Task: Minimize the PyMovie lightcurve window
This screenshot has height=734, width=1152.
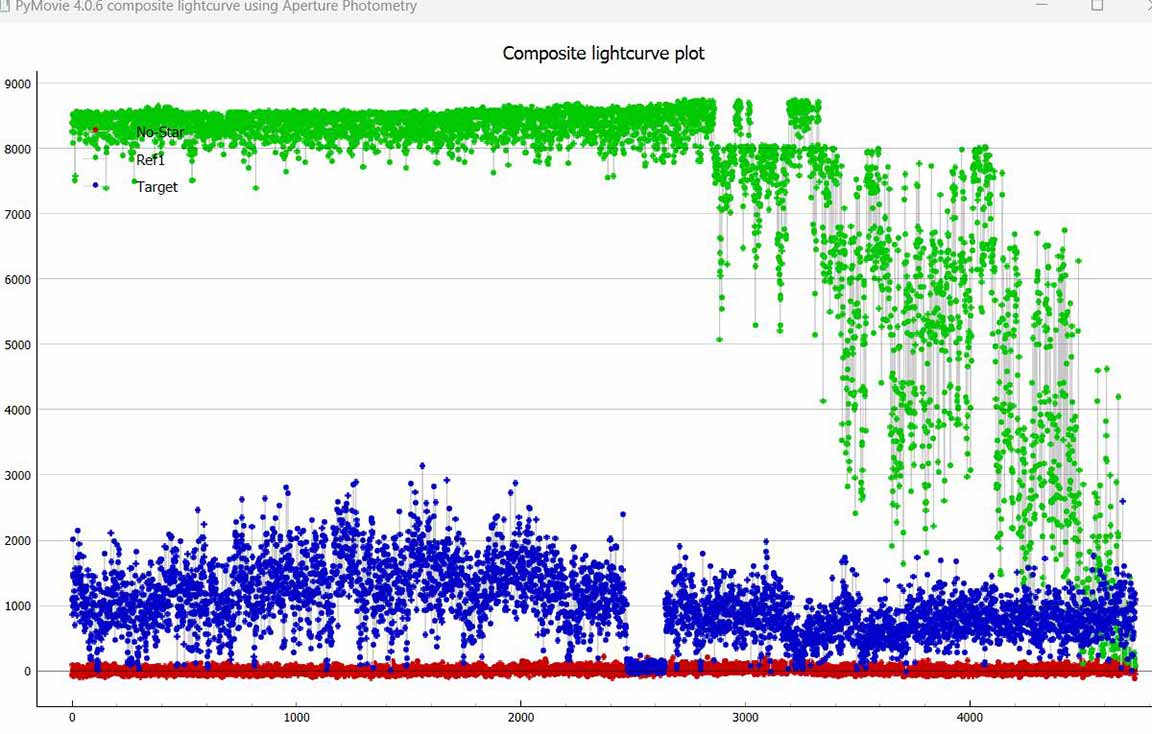Action: coord(1043,5)
